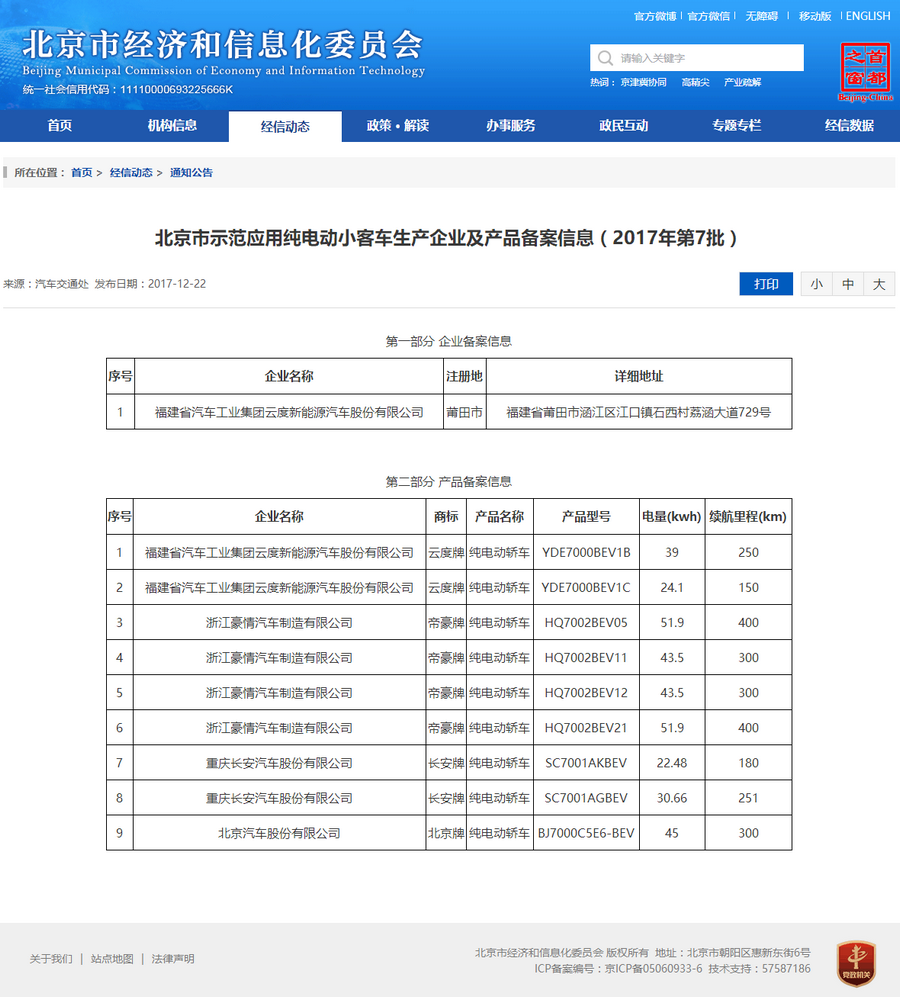Open the 政民互动 navigation menu
The width and height of the screenshot is (900, 997).
(x=623, y=126)
